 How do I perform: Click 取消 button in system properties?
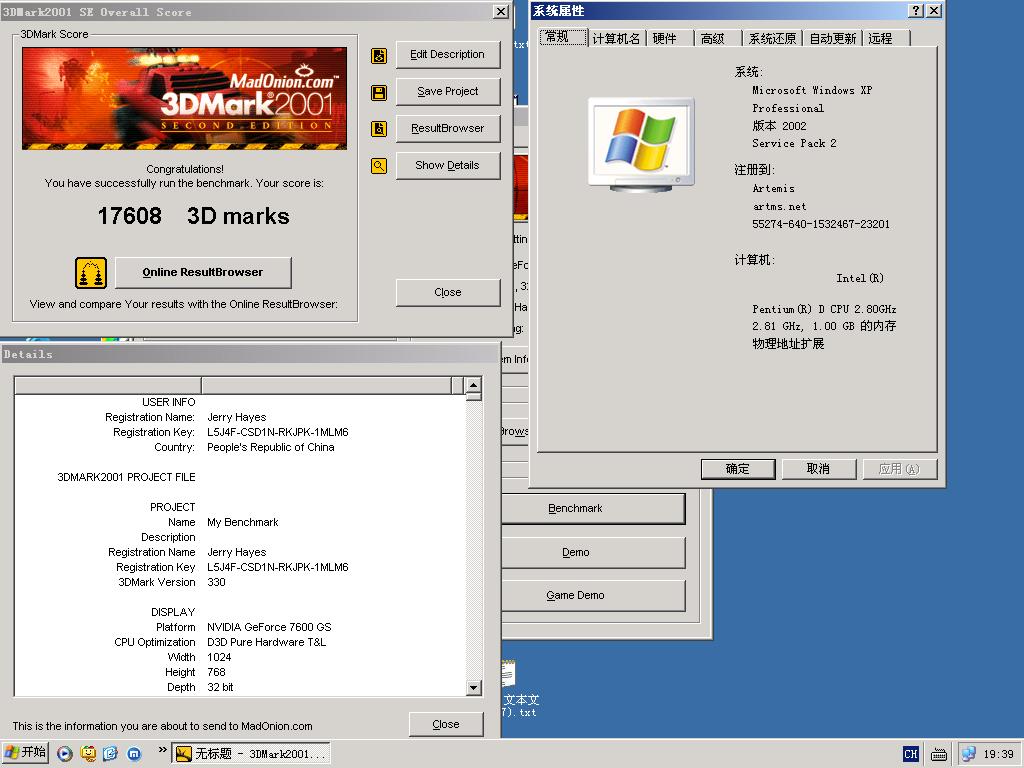pos(818,469)
